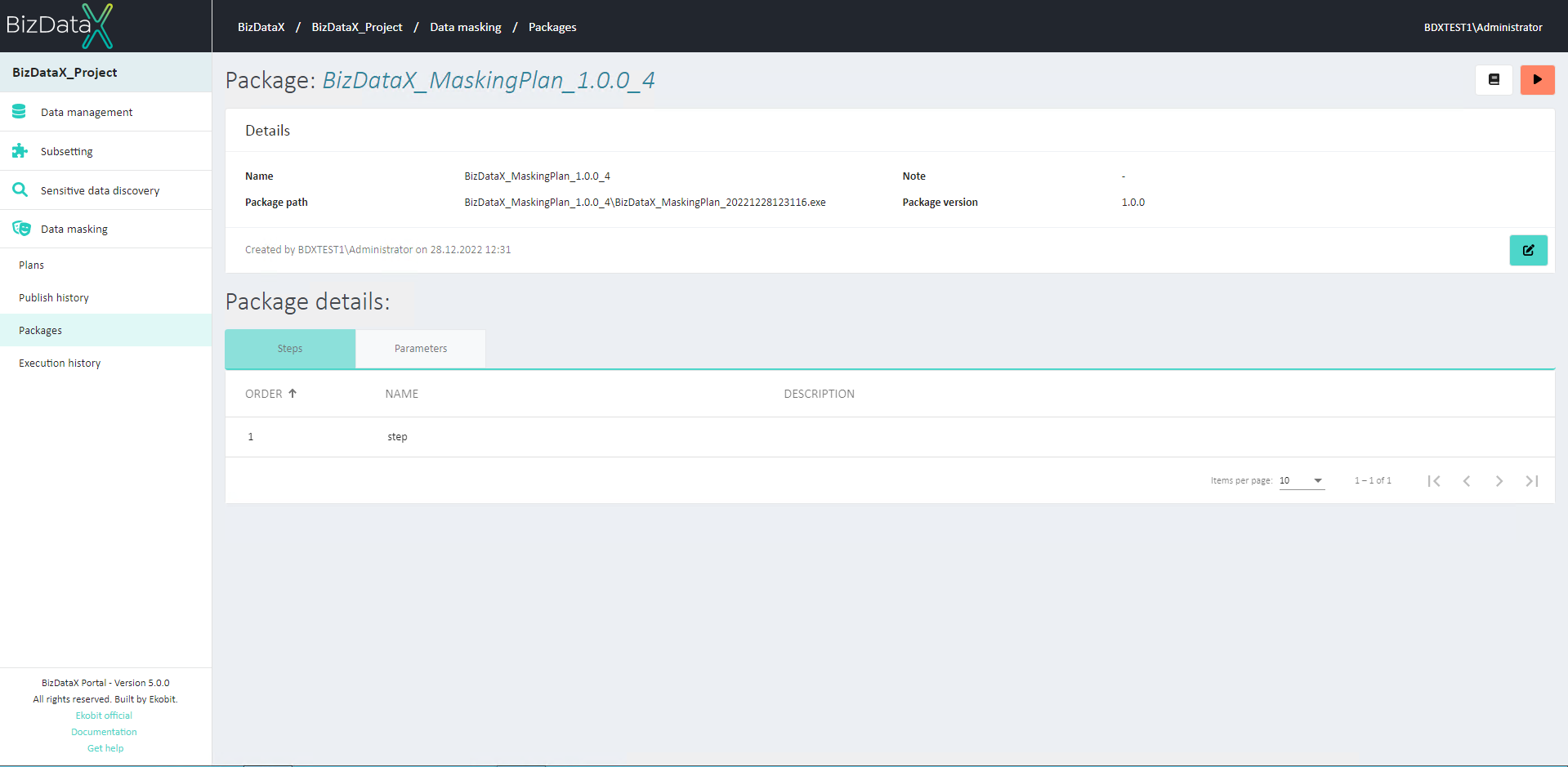
Task: Click the Subsetting puzzle icon
Action: coord(20,151)
